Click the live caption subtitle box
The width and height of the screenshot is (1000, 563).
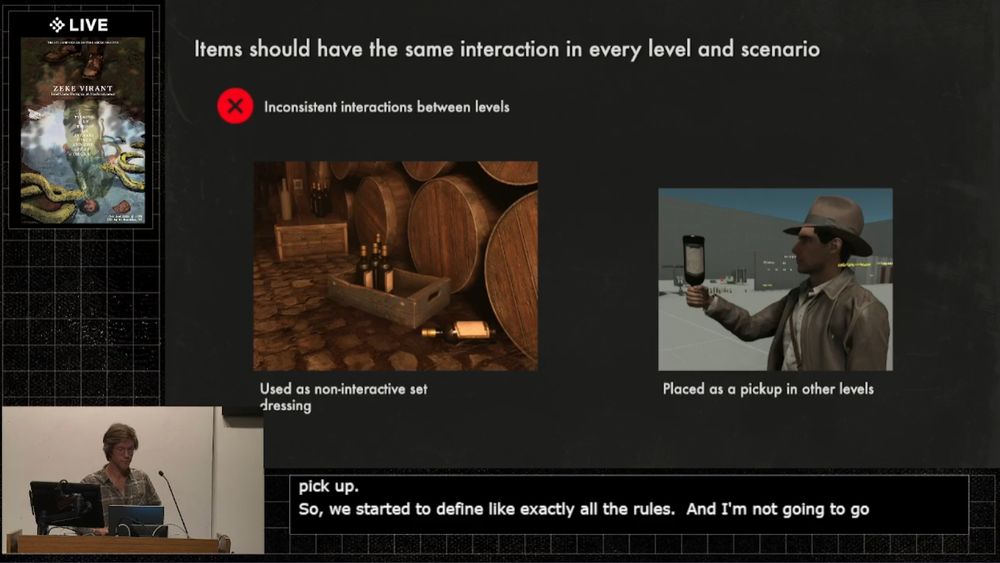coord(629,504)
